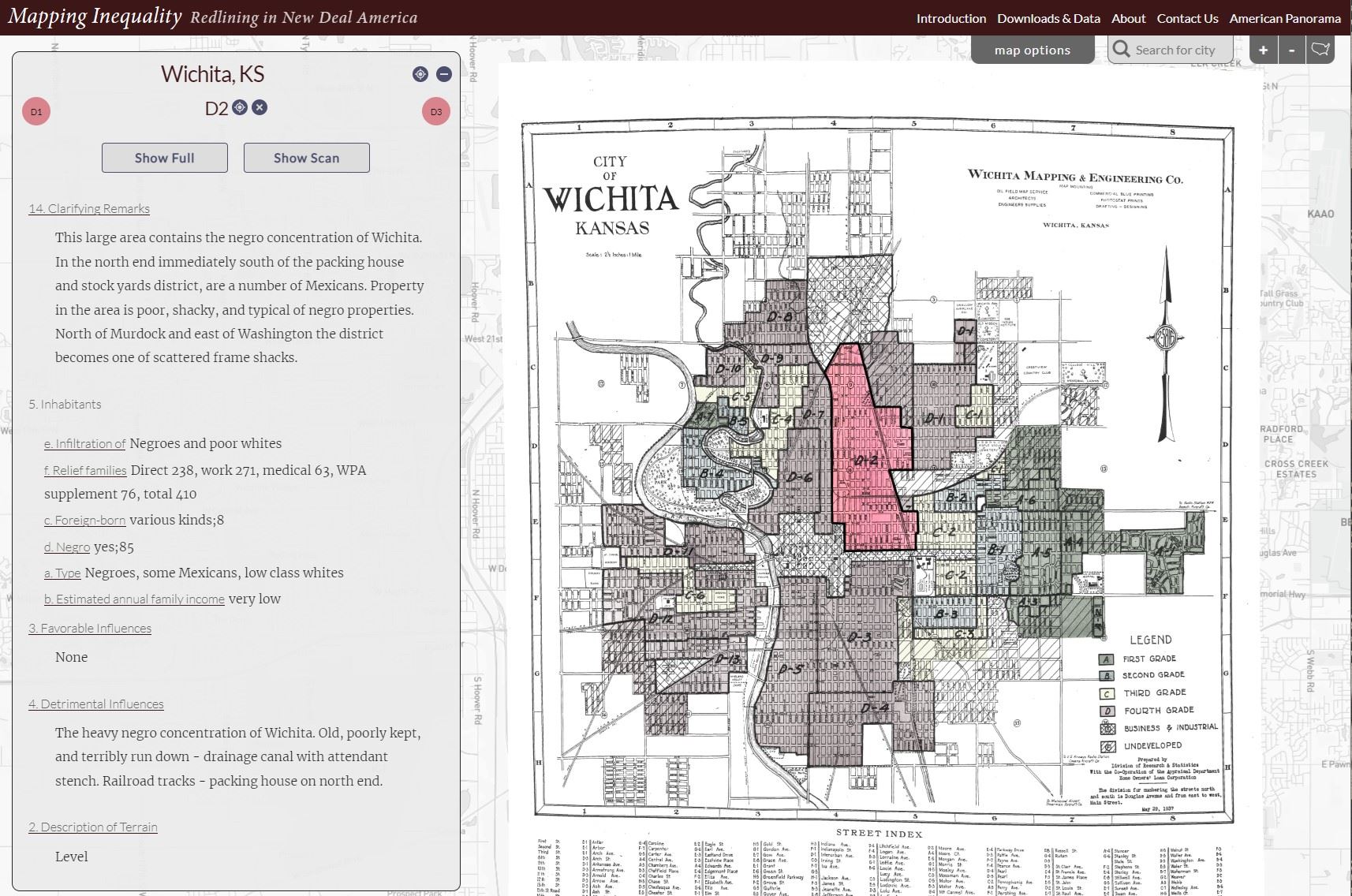Click the "Level" text under Description of Terrain

pyautogui.click(x=72, y=857)
